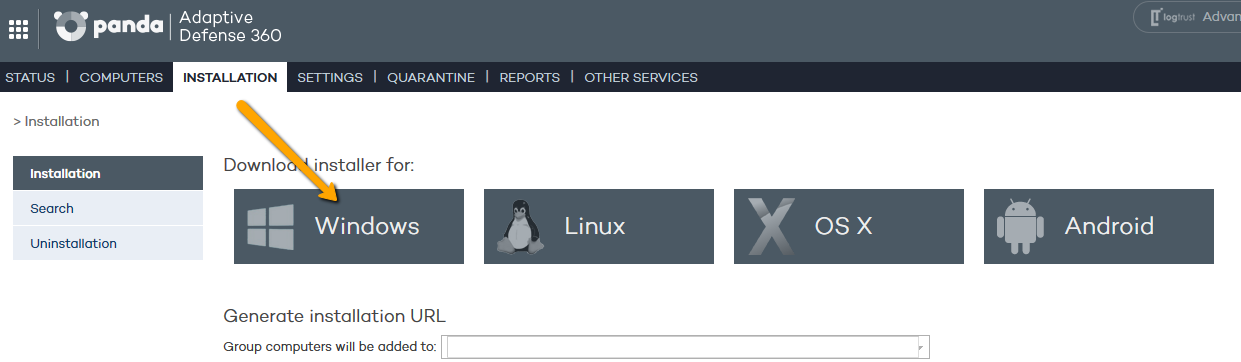Click the Android robot icon
The image size is (1241, 362).
coord(1020,227)
